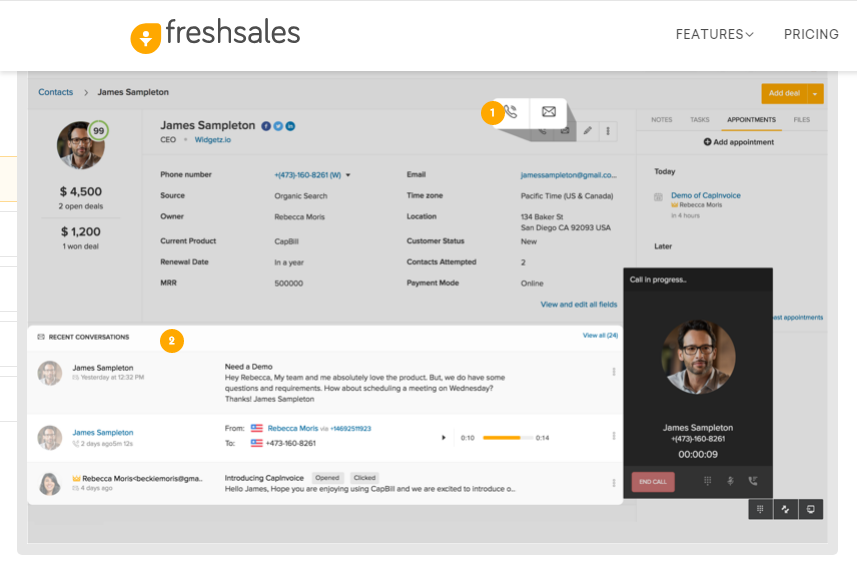This screenshot has width=857, height=565.
Task: Select the Appointments tab
Action: pyautogui.click(x=751, y=120)
